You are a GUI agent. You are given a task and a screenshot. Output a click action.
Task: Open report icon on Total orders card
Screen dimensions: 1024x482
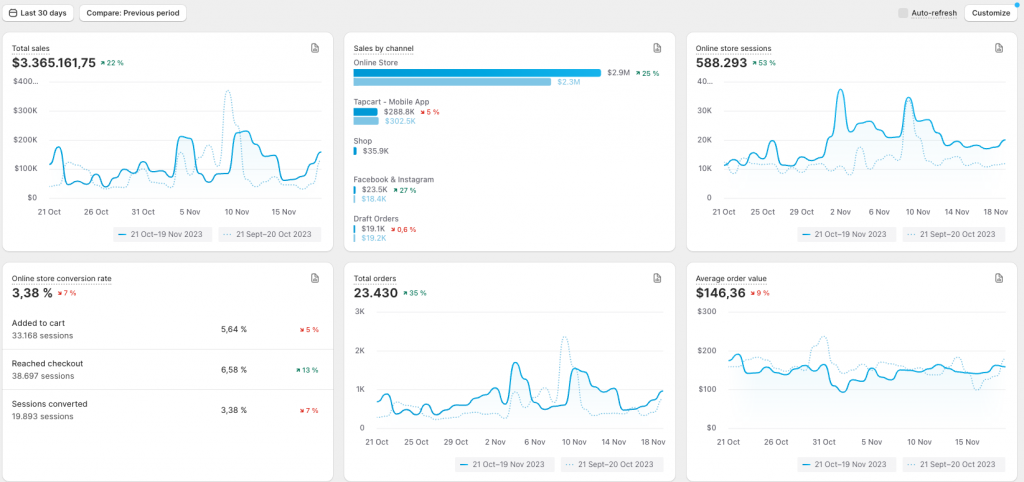point(657,278)
